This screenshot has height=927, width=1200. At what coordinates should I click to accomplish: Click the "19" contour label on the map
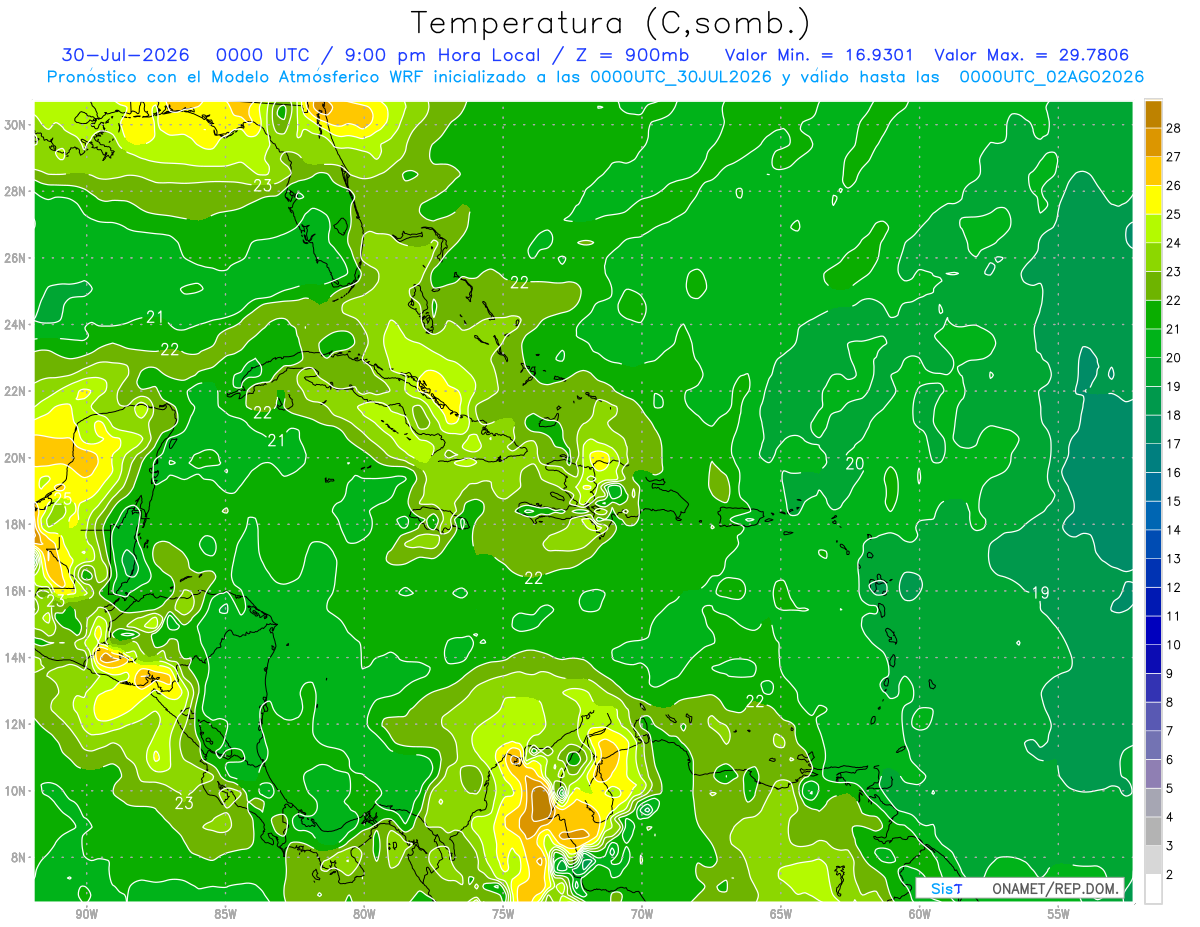click(x=1040, y=593)
